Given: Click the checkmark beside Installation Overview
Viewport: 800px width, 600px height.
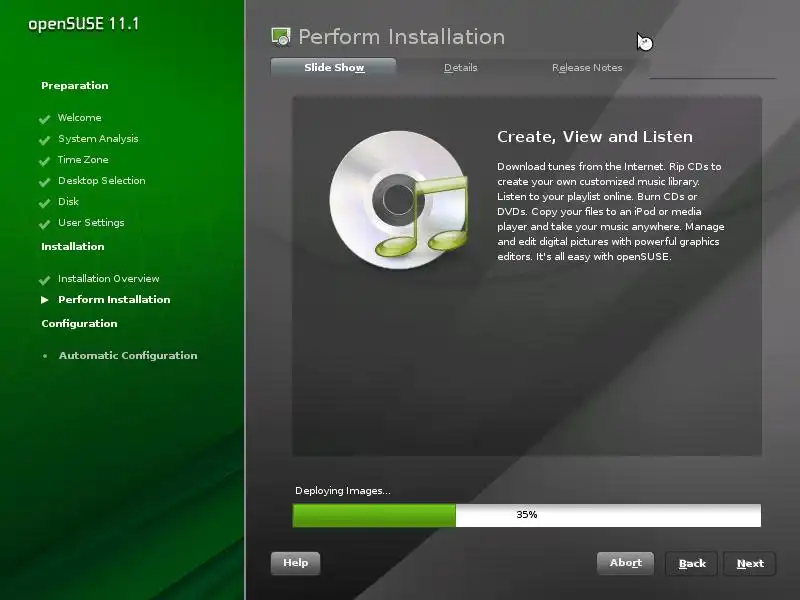Looking at the screenshot, I should click(x=44, y=280).
